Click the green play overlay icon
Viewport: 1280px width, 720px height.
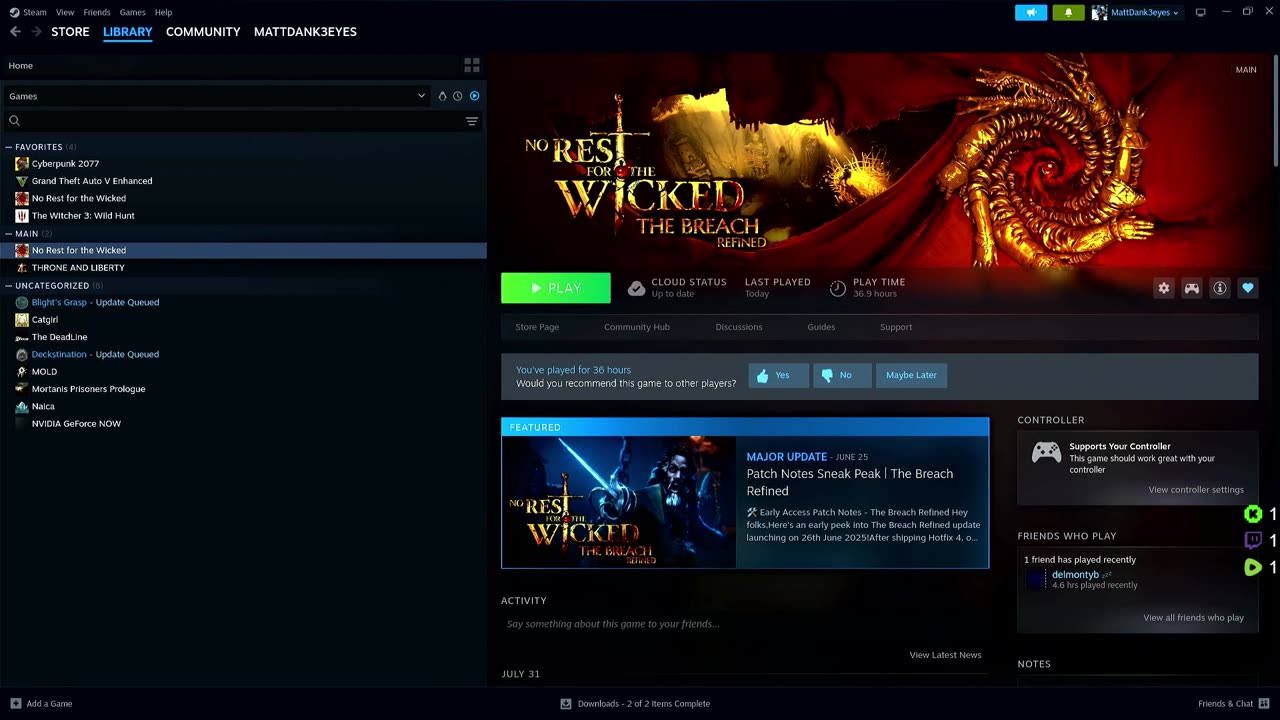1252,567
